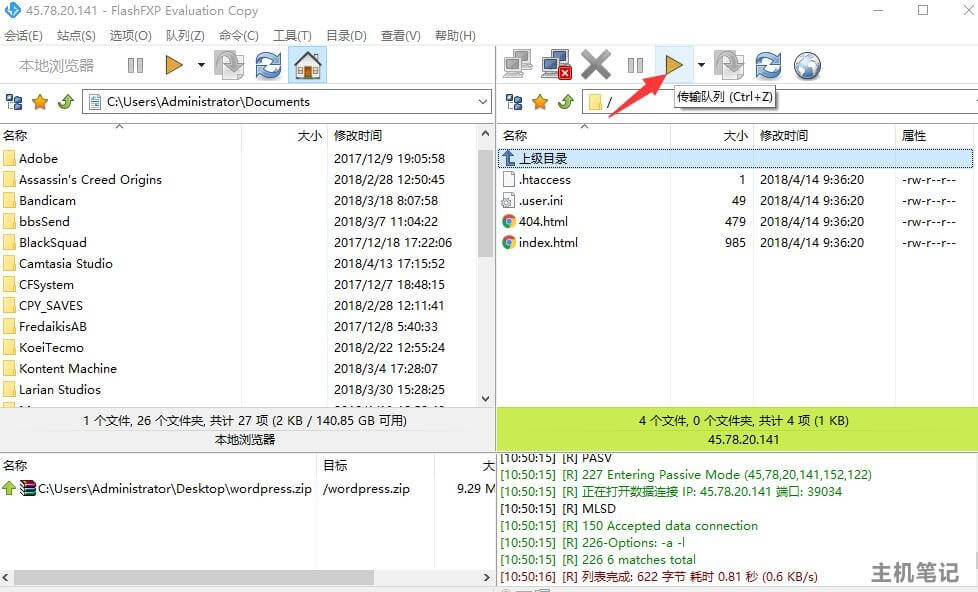Select the index.html file

click(x=550, y=242)
